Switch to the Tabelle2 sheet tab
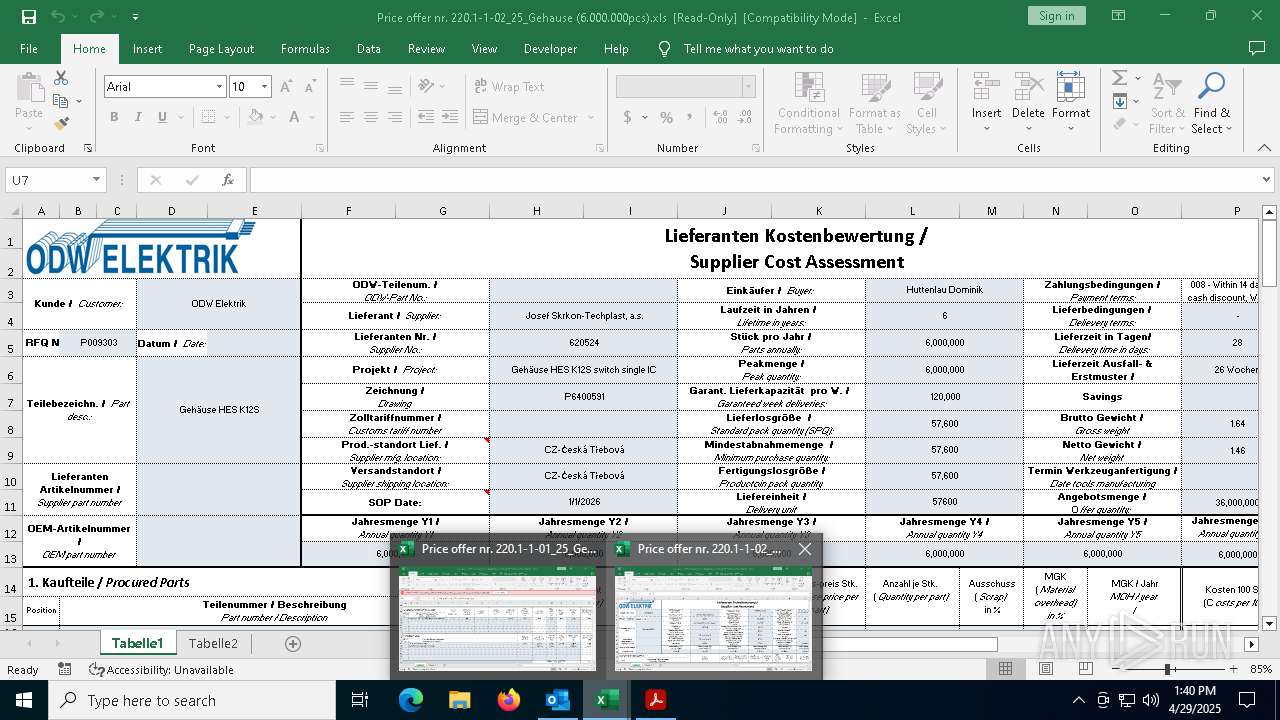 coord(213,643)
